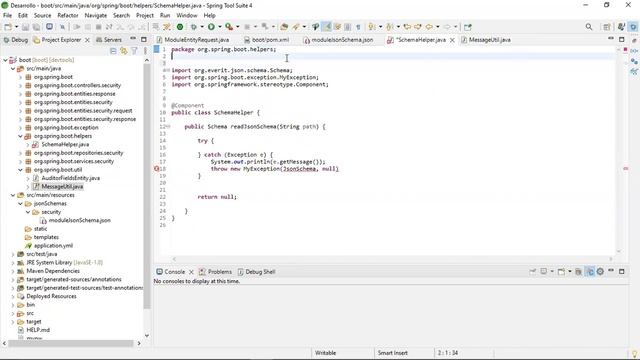Collapse the boot project tree node
This screenshot has height=360, width=640.
click(5, 60)
